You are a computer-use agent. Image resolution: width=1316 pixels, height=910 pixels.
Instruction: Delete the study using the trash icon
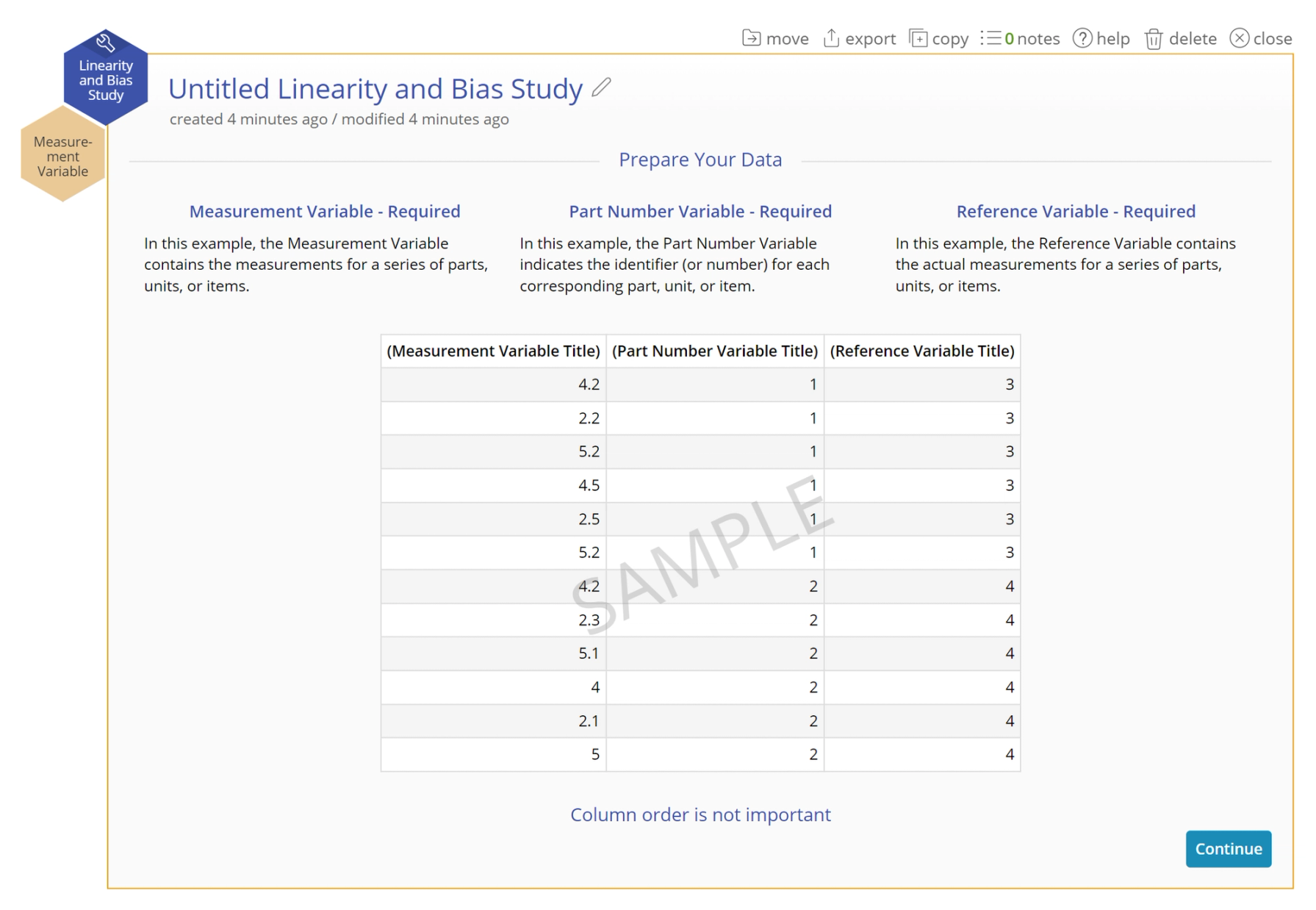pos(1154,38)
